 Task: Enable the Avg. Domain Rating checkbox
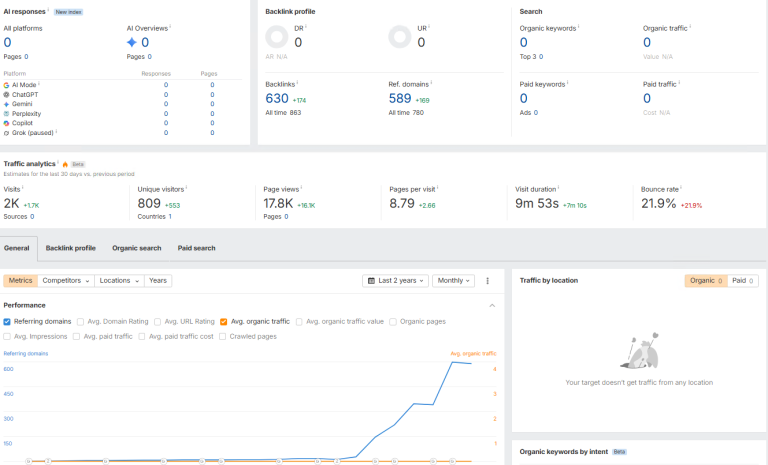pyautogui.click(x=80, y=322)
